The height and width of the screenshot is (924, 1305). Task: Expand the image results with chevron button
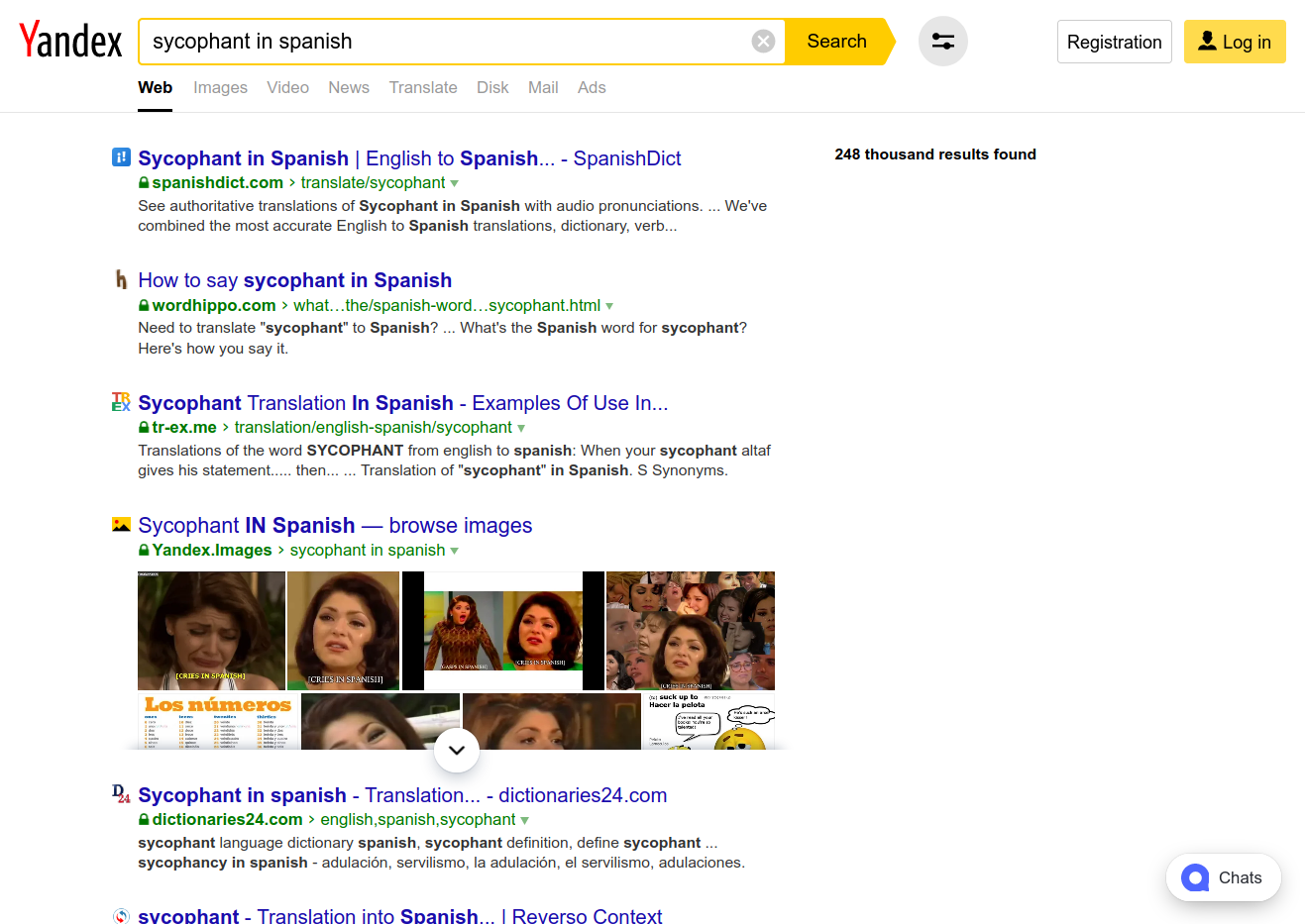457,750
